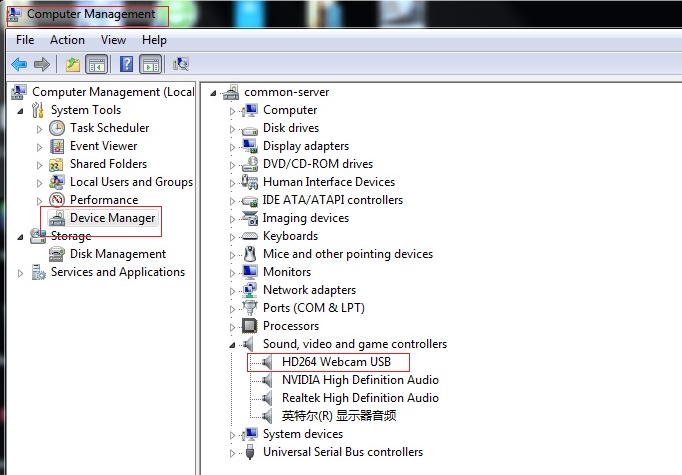Collapse the System Tools tree node
The width and height of the screenshot is (682, 475).
click(20, 111)
